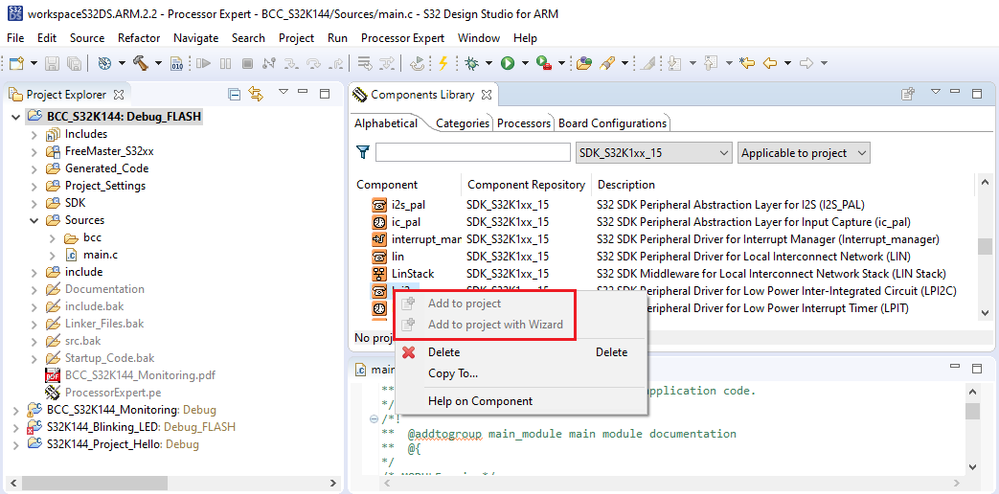
Task: Open the Refactor menu
Action: point(139,38)
